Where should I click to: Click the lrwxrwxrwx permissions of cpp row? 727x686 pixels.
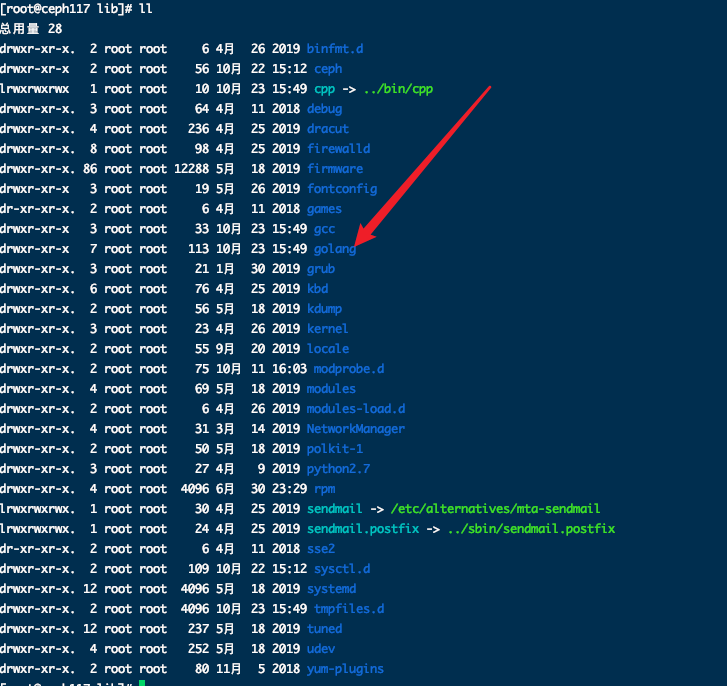pyautogui.click(x=35, y=89)
